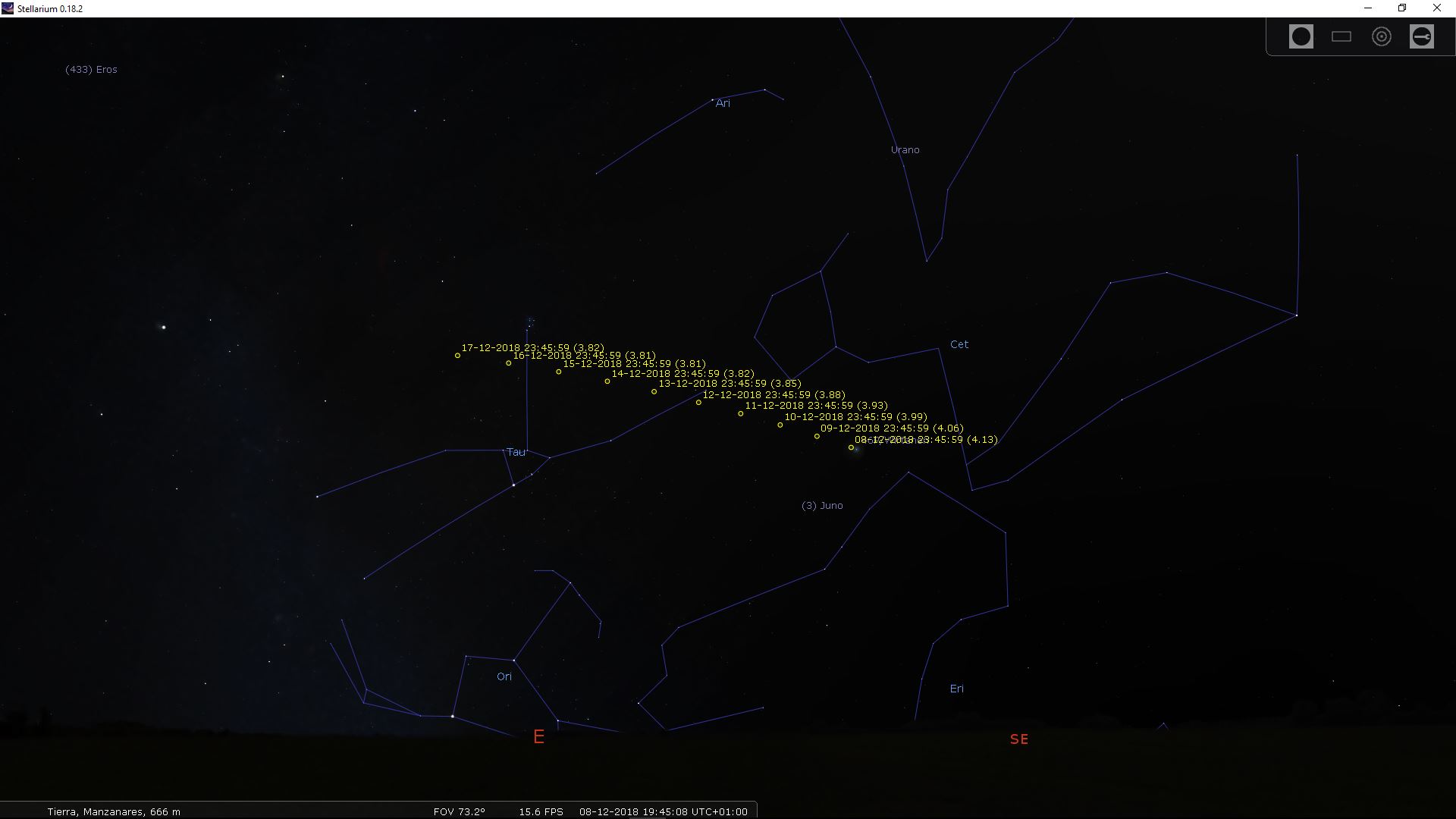This screenshot has height=819, width=1456.
Task: Click the Ari constellation label
Action: [723, 103]
